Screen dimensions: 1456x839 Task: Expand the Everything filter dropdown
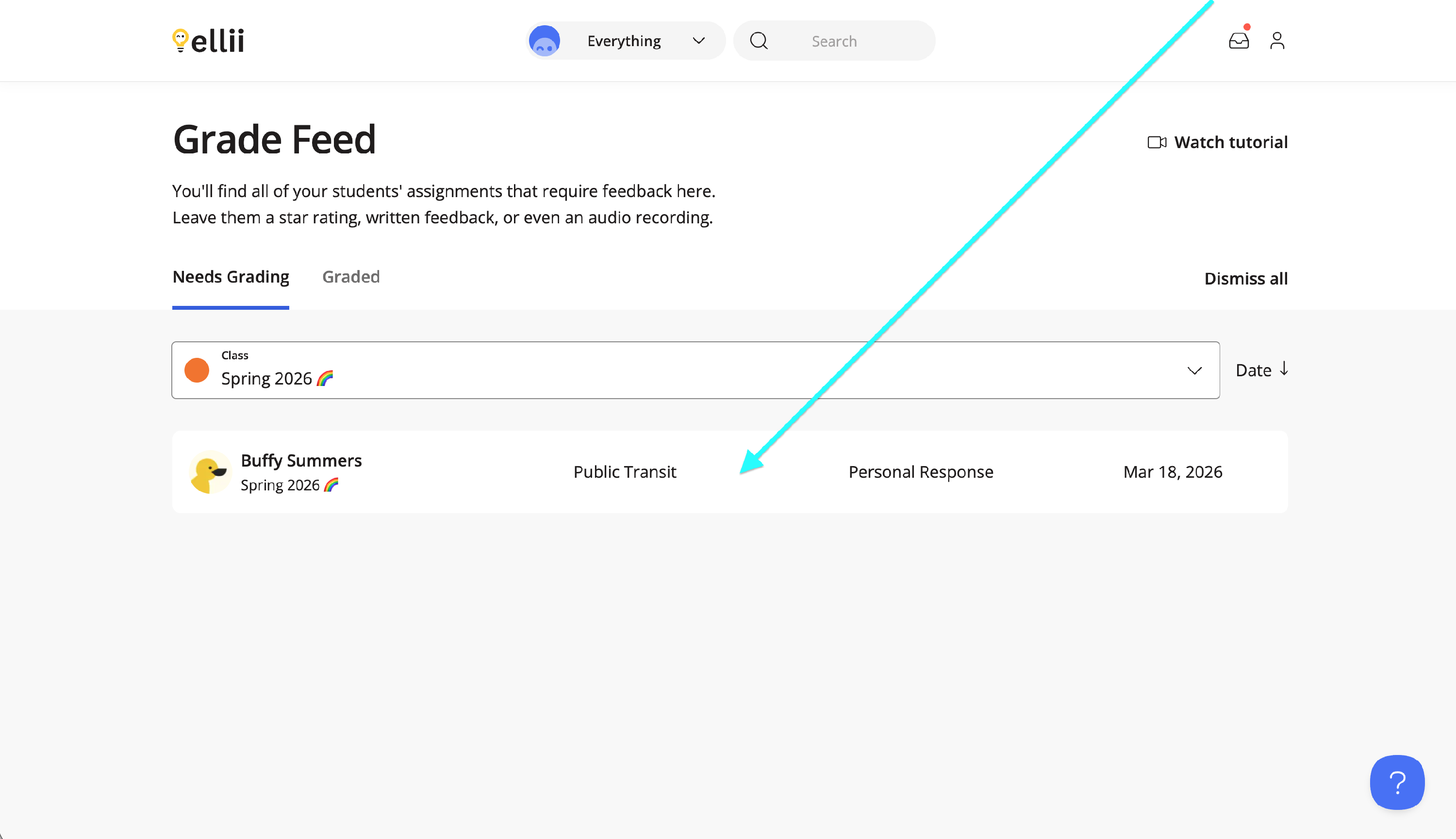pyautogui.click(x=698, y=40)
